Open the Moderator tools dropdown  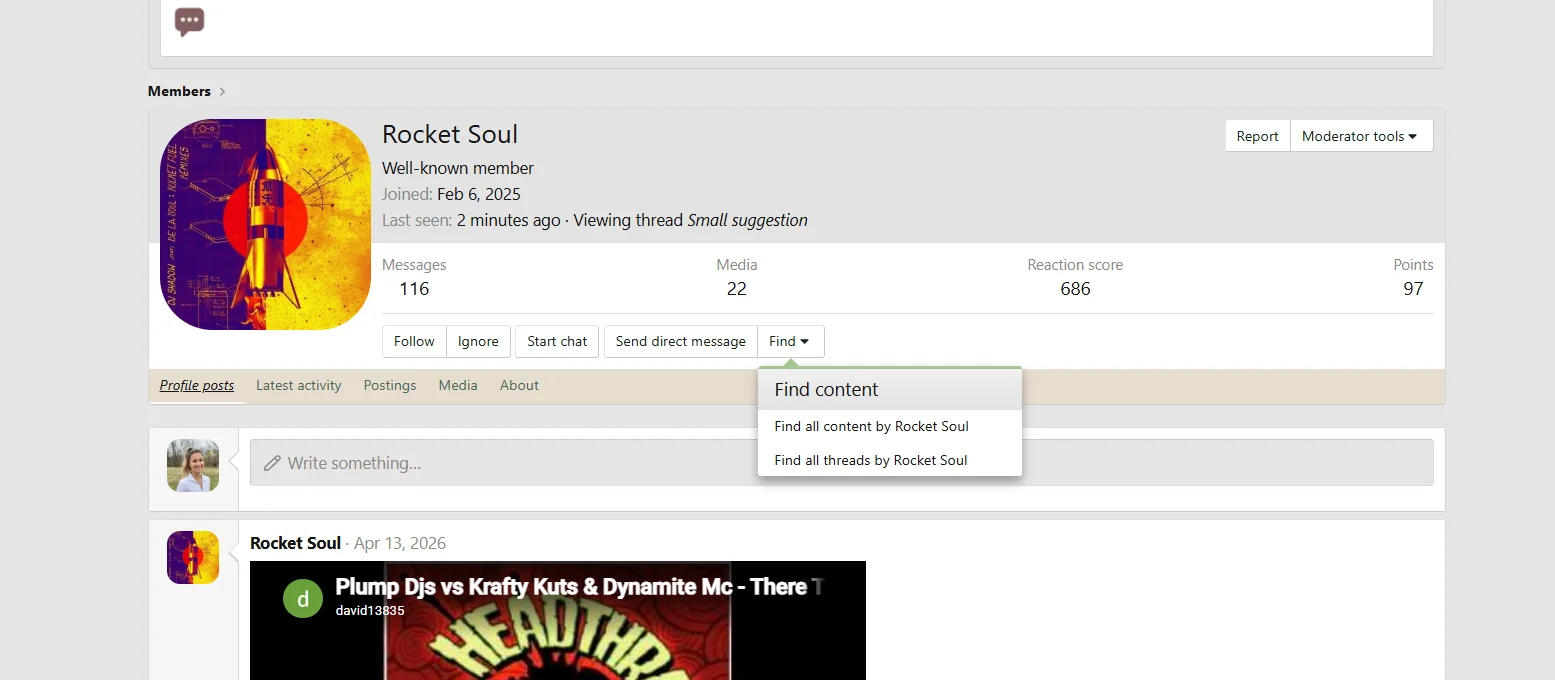click(1361, 136)
